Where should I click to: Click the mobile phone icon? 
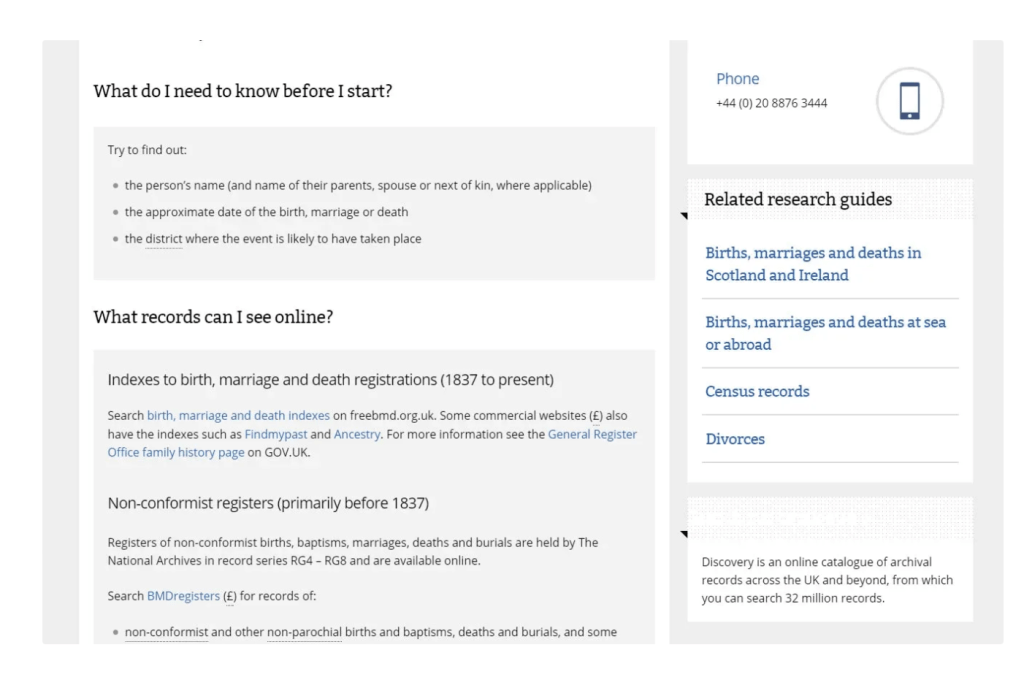(x=909, y=101)
